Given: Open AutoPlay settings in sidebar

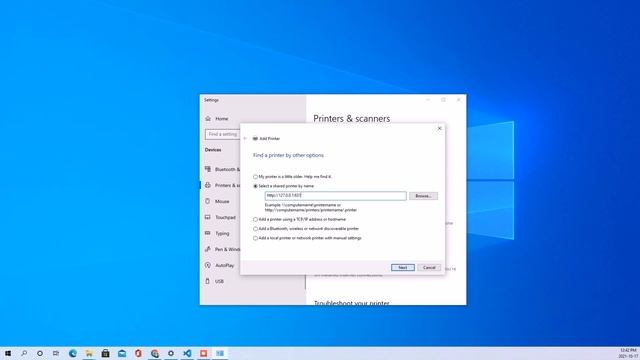Looking at the screenshot, I should 224,265.
